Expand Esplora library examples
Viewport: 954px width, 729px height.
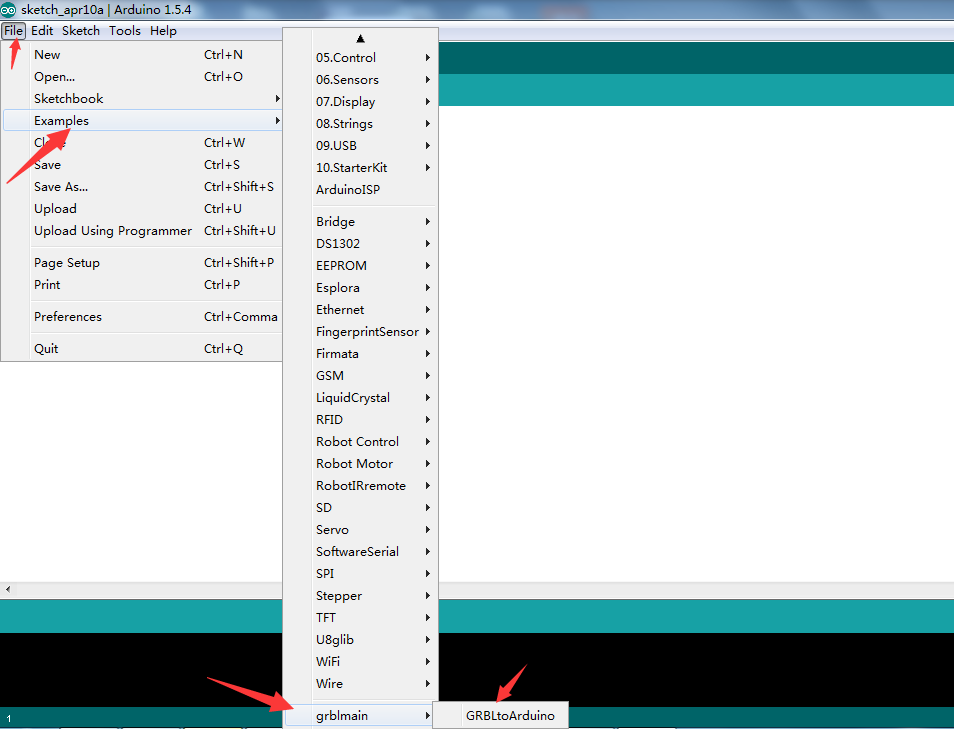pos(361,287)
